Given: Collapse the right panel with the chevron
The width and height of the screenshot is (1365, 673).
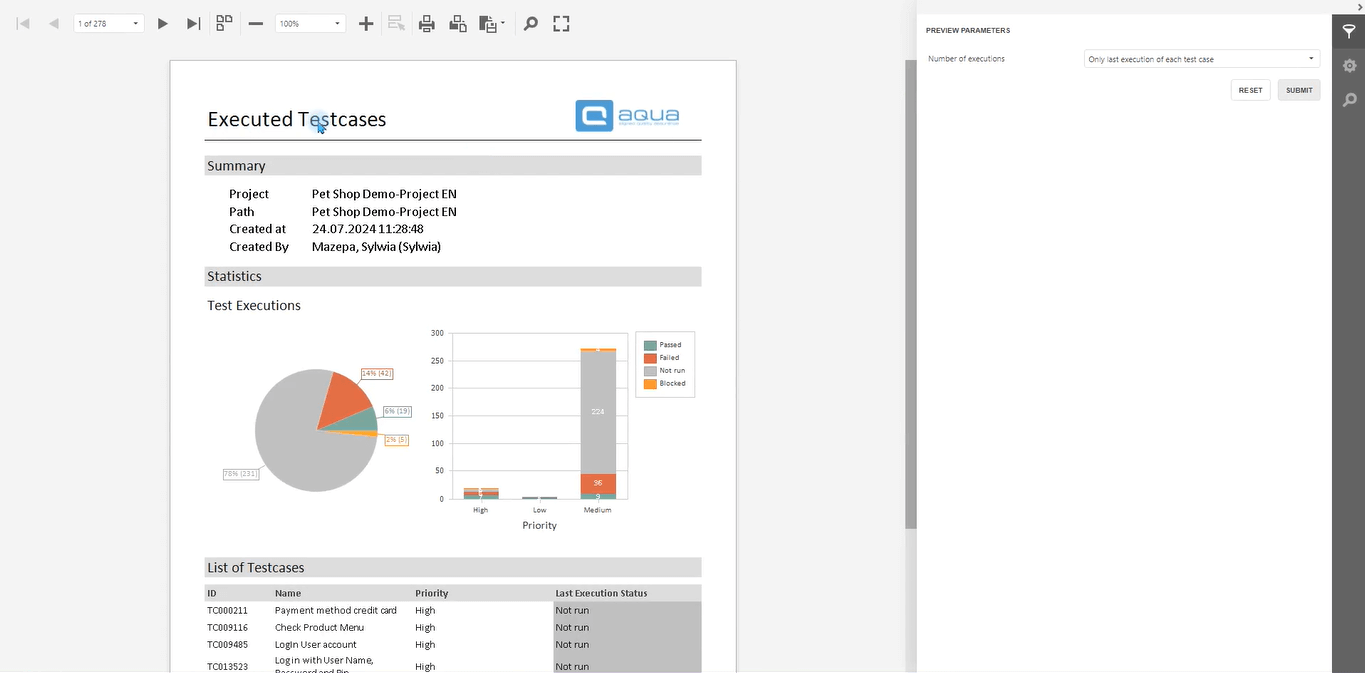Looking at the screenshot, I should pos(1360,6).
